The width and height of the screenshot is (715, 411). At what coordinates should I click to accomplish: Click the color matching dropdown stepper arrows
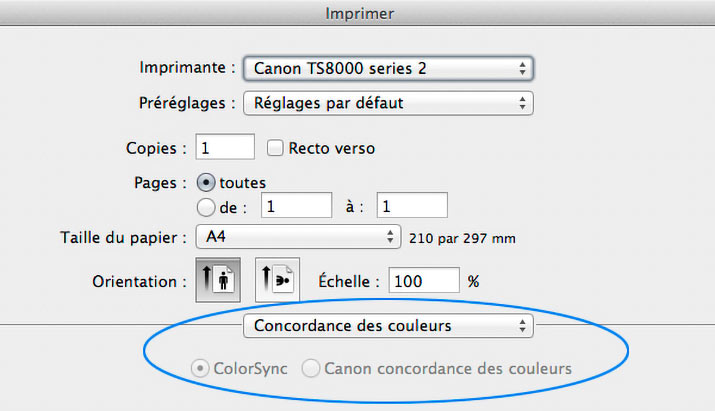pos(523,326)
